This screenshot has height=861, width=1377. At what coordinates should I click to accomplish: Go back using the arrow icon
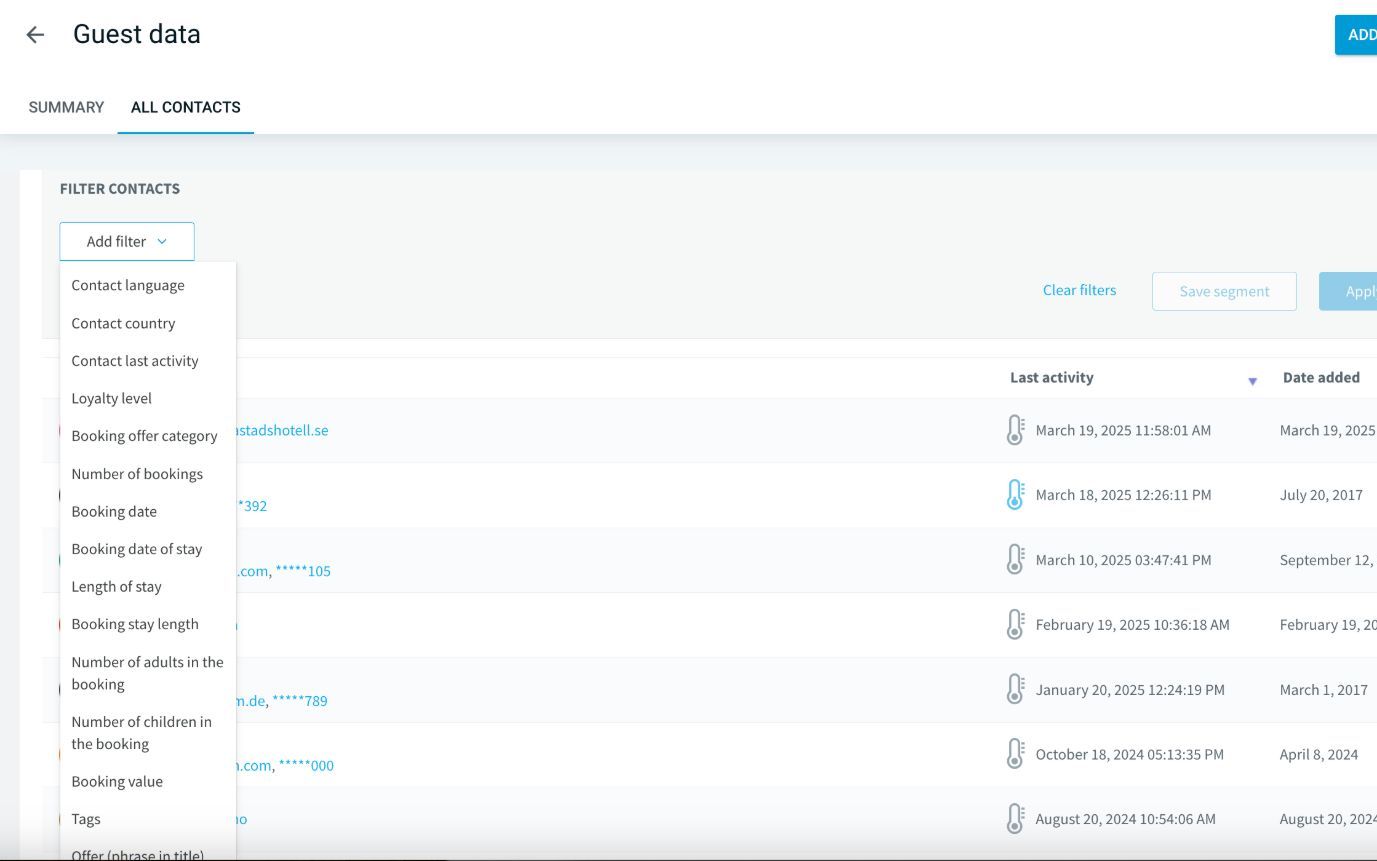tap(35, 35)
